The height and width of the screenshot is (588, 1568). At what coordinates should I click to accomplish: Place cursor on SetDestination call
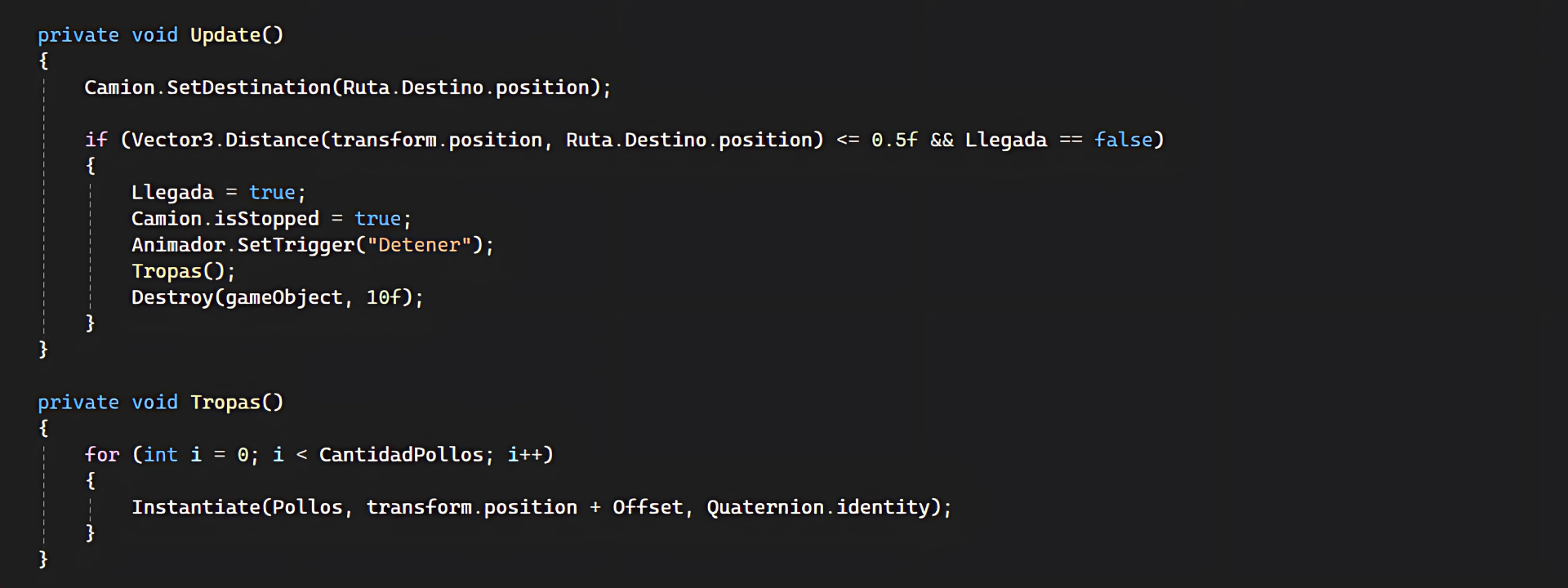point(249,87)
